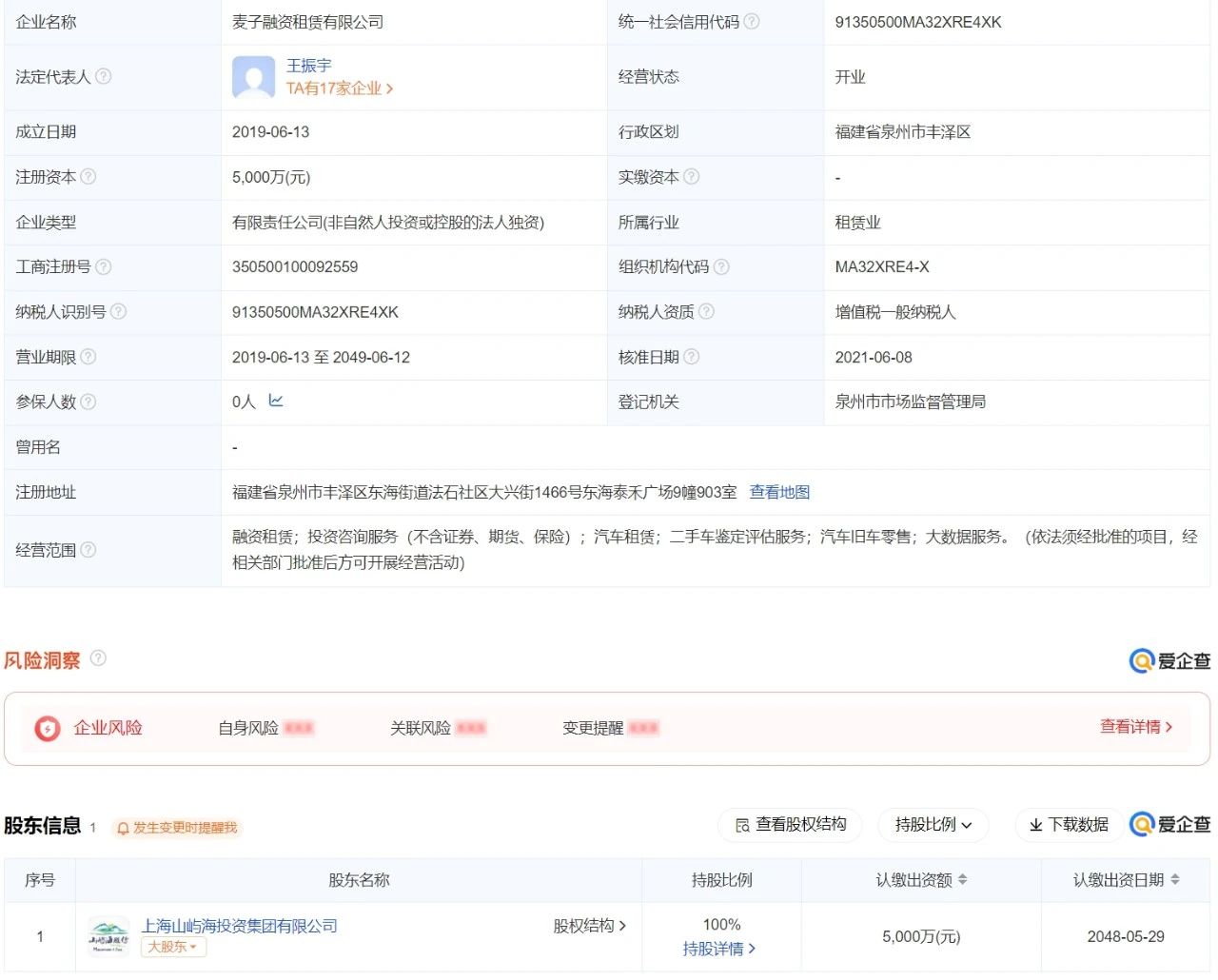Viewport: 1218px width, 980px height.
Task: Click the help icon beside 风险洞察 heading
Action: coord(98,657)
